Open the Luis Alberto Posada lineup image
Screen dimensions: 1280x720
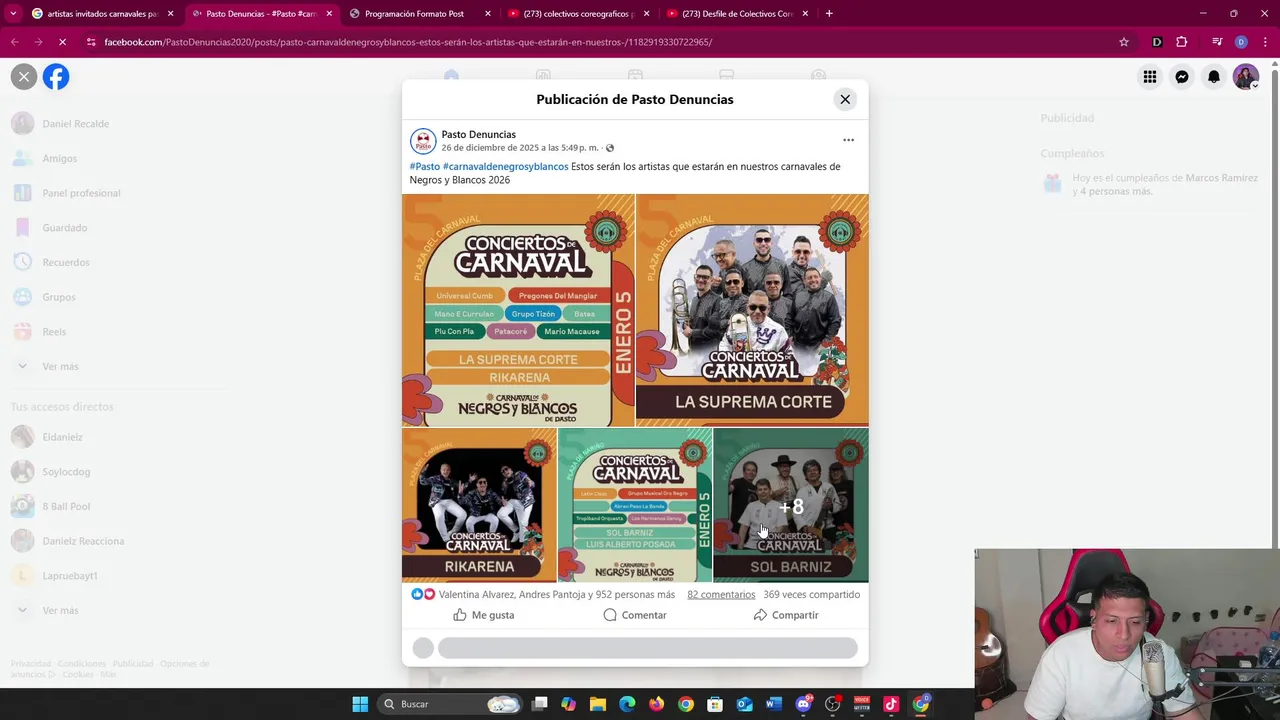[x=635, y=505]
